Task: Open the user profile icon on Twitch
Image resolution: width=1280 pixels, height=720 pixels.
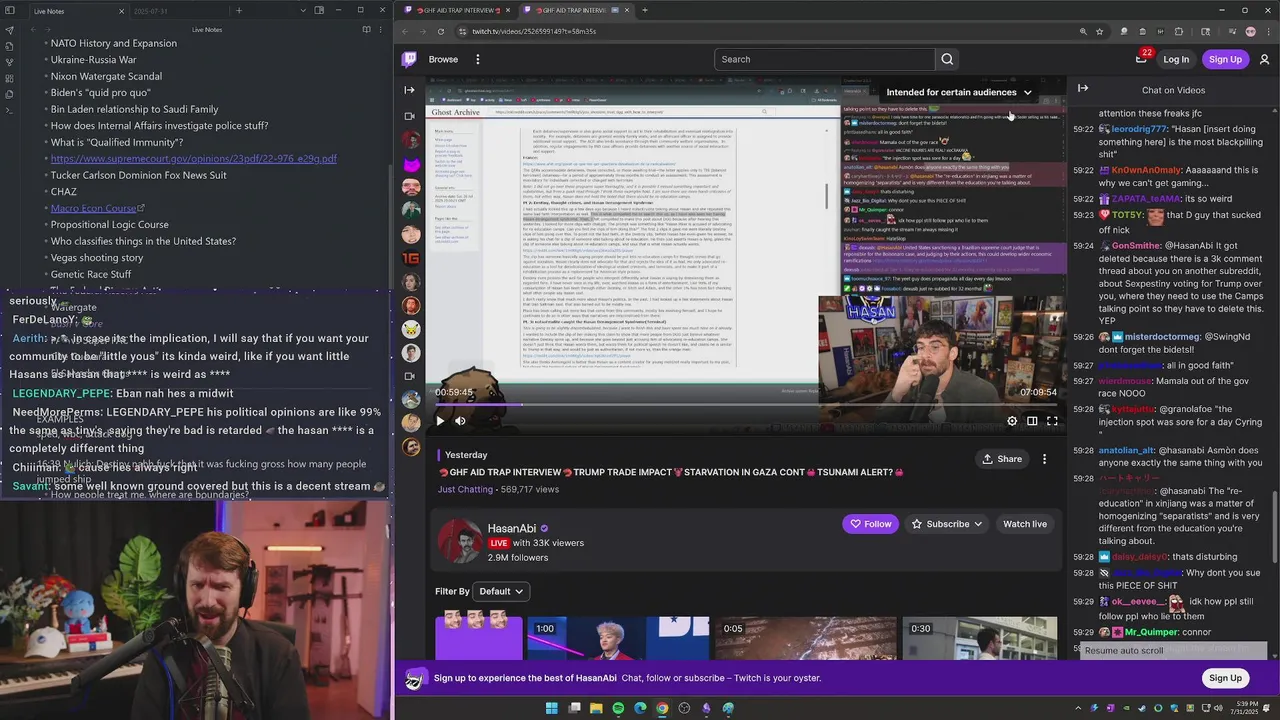Action: pyautogui.click(x=1264, y=59)
